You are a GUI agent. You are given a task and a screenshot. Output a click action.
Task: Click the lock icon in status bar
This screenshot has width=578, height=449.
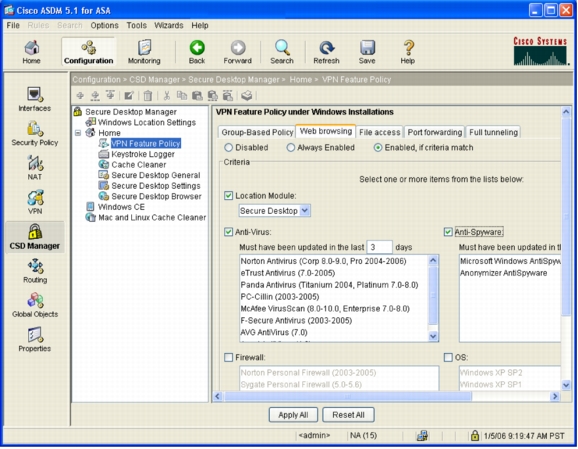click(474, 435)
